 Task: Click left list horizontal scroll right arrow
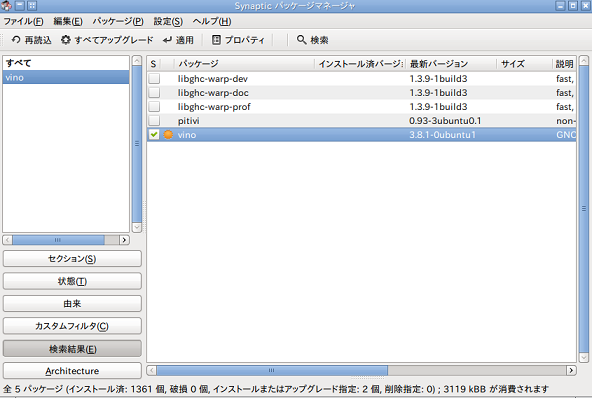(x=124, y=240)
